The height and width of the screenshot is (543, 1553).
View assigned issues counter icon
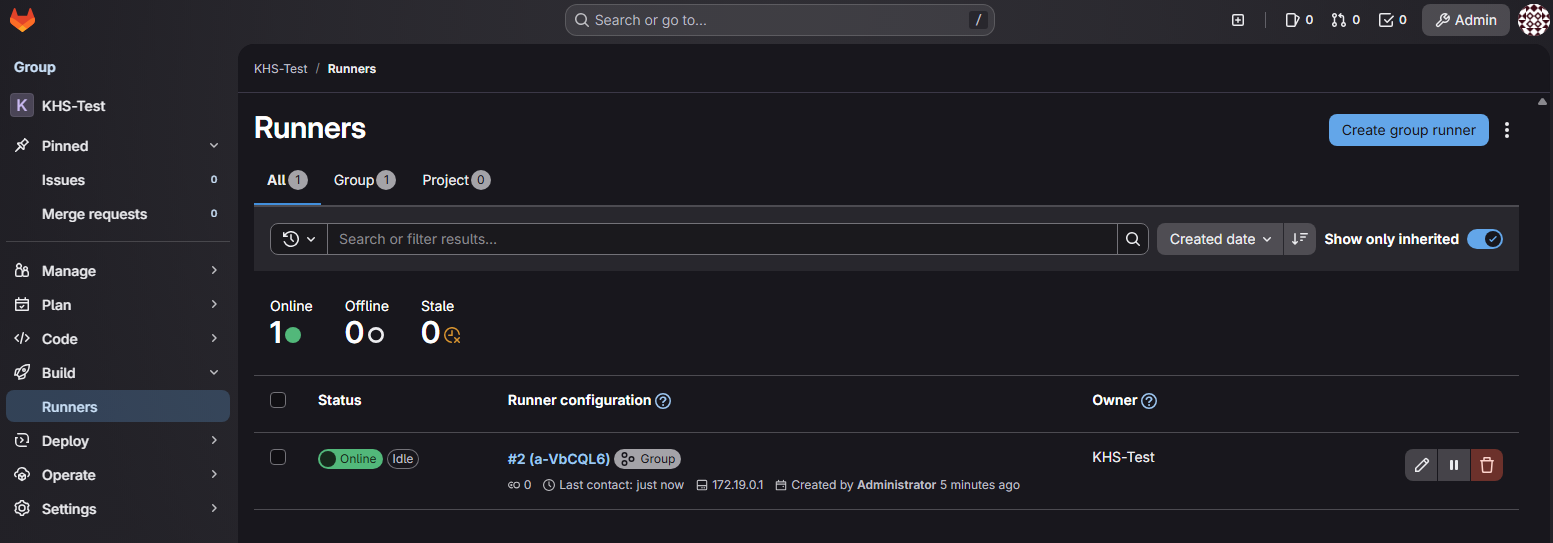pos(1299,20)
